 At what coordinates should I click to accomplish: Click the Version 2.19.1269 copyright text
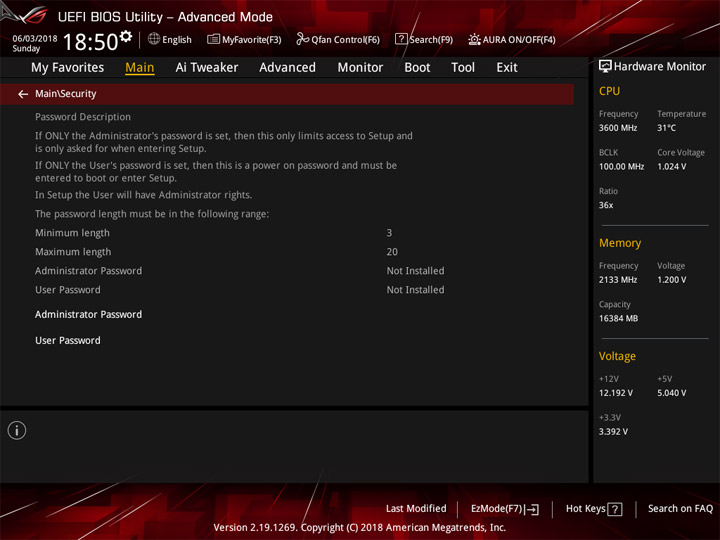pyautogui.click(x=360, y=528)
